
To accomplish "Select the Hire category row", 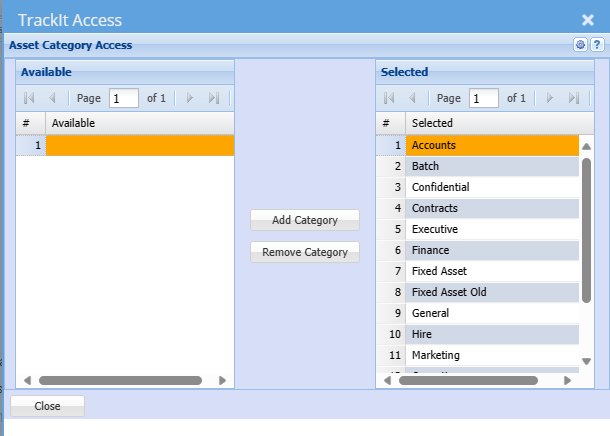I will pyautogui.click(x=478, y=334).
